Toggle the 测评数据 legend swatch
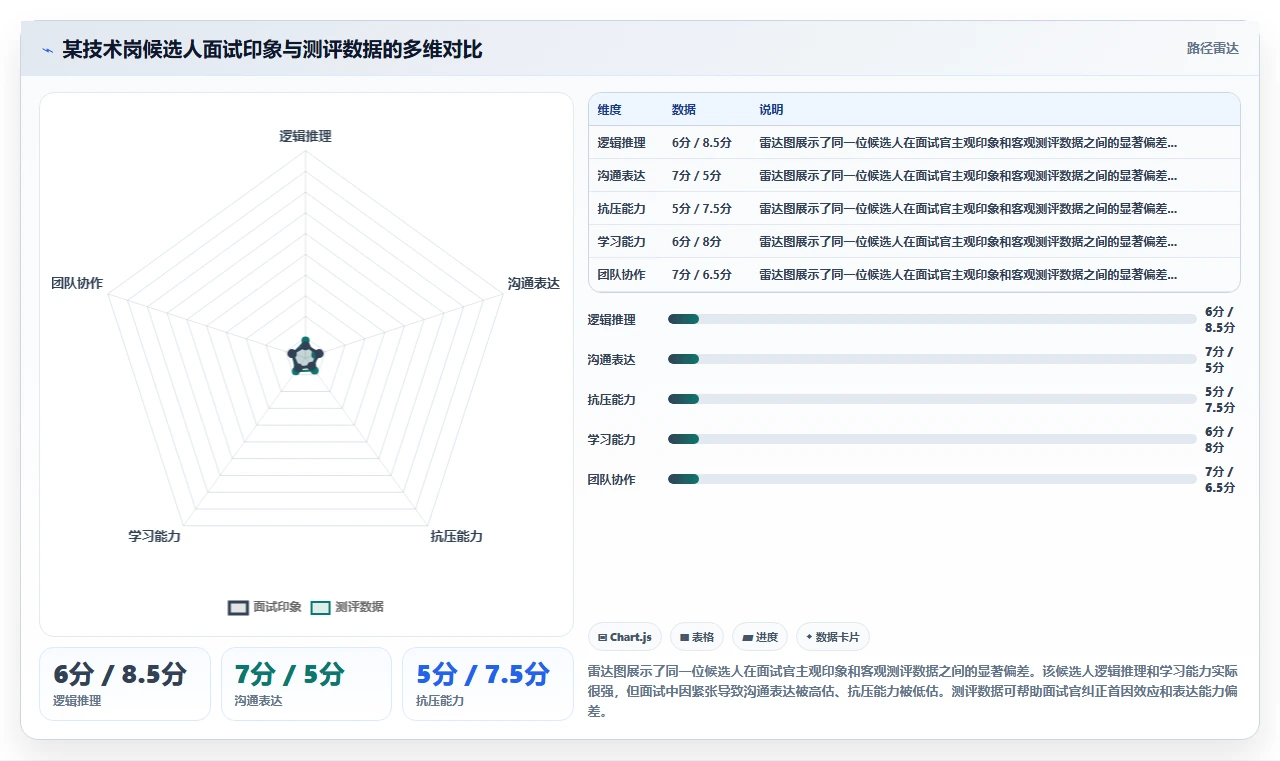This screenshot has width=1280, height=761. coord(320,607)
